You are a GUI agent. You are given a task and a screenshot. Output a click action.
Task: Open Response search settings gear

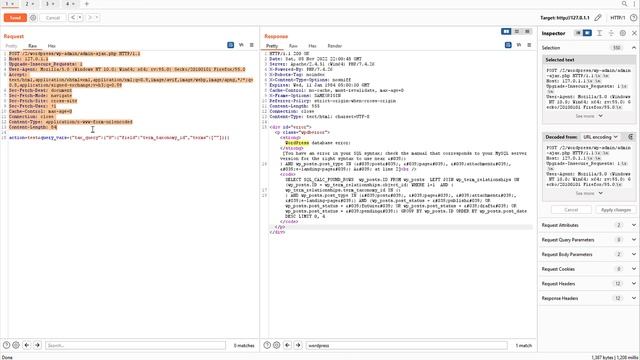[276, 345]
